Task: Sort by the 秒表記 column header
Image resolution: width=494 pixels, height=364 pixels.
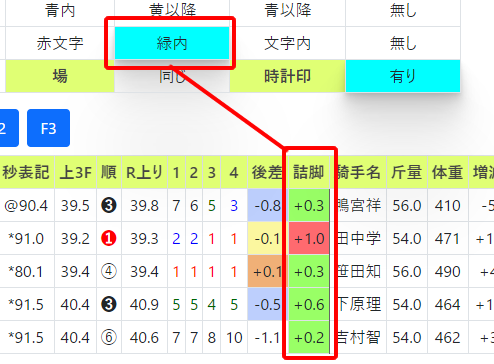Action: (x=26, y=172)
